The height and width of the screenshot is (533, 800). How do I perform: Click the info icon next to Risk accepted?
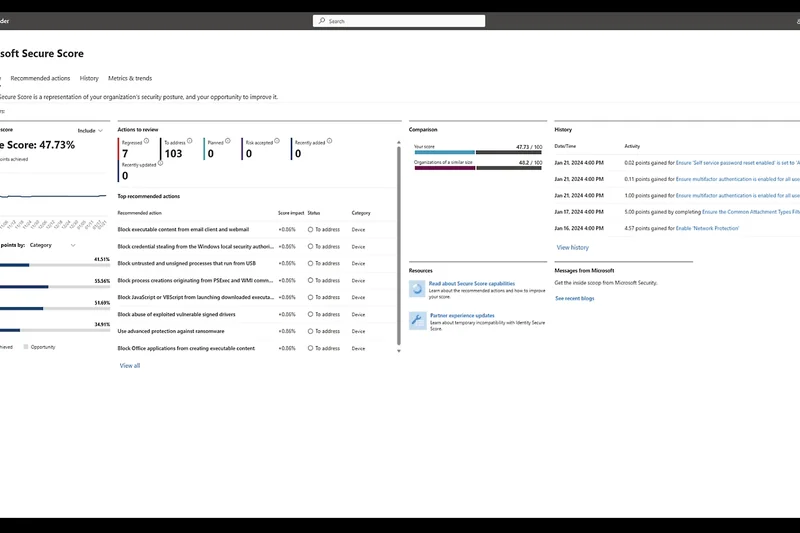(x=277, y=141)
